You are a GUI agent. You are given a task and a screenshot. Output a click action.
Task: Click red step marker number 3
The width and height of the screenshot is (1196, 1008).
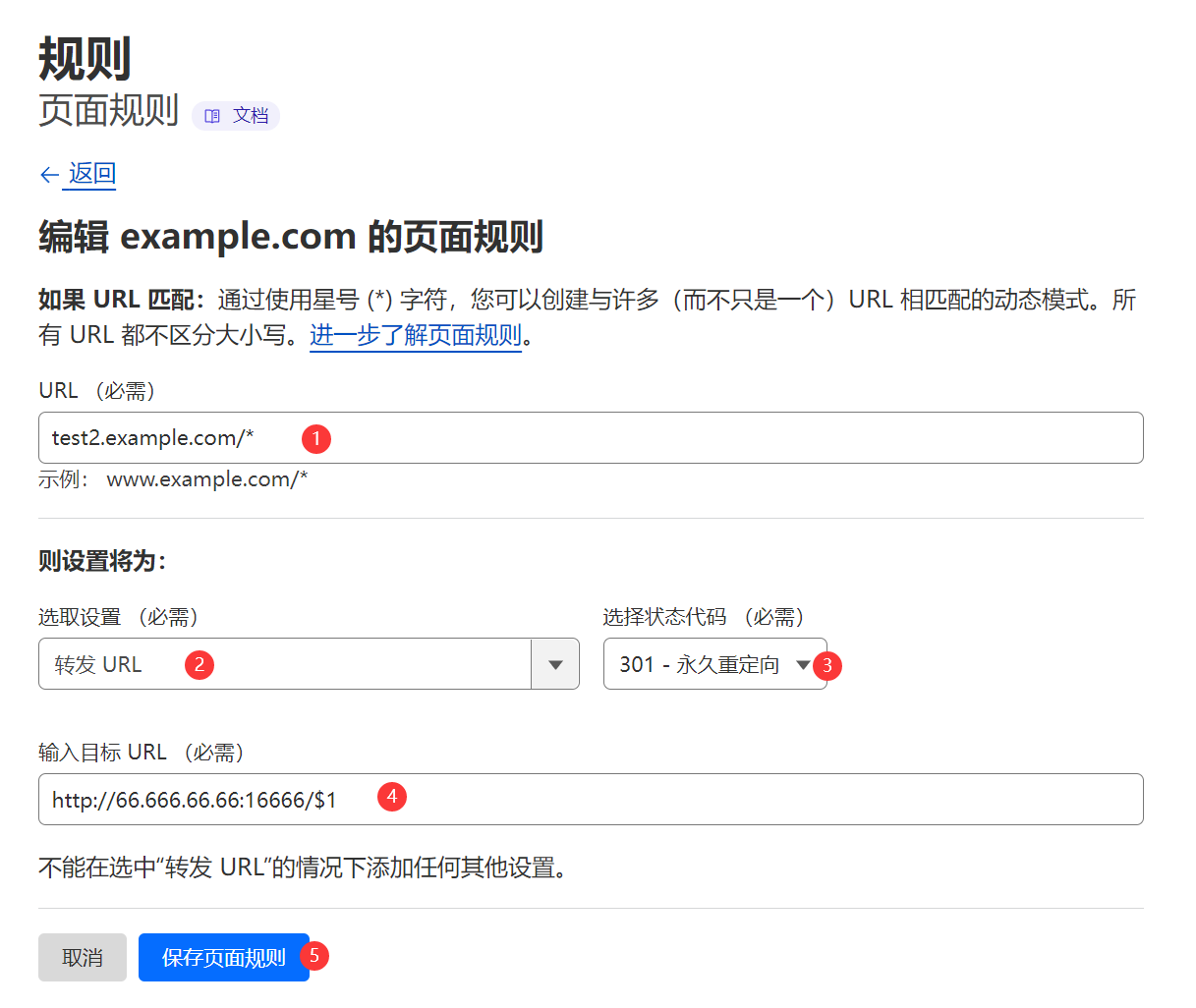pos(827,666)
